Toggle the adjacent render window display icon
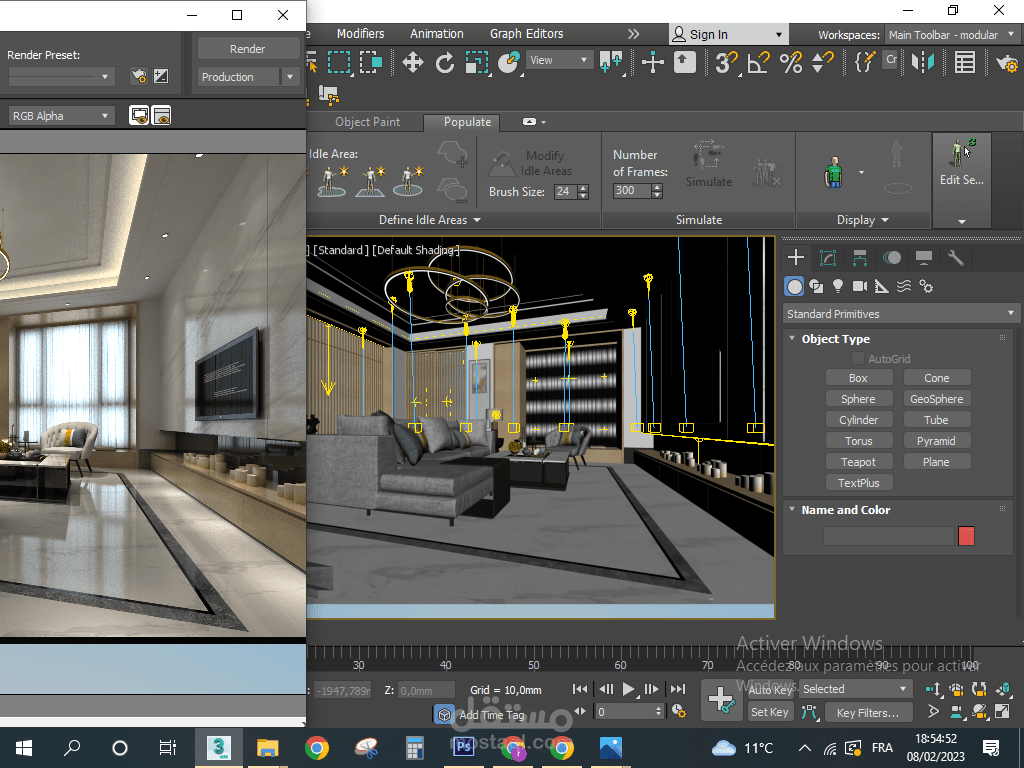 pos(161,116)
